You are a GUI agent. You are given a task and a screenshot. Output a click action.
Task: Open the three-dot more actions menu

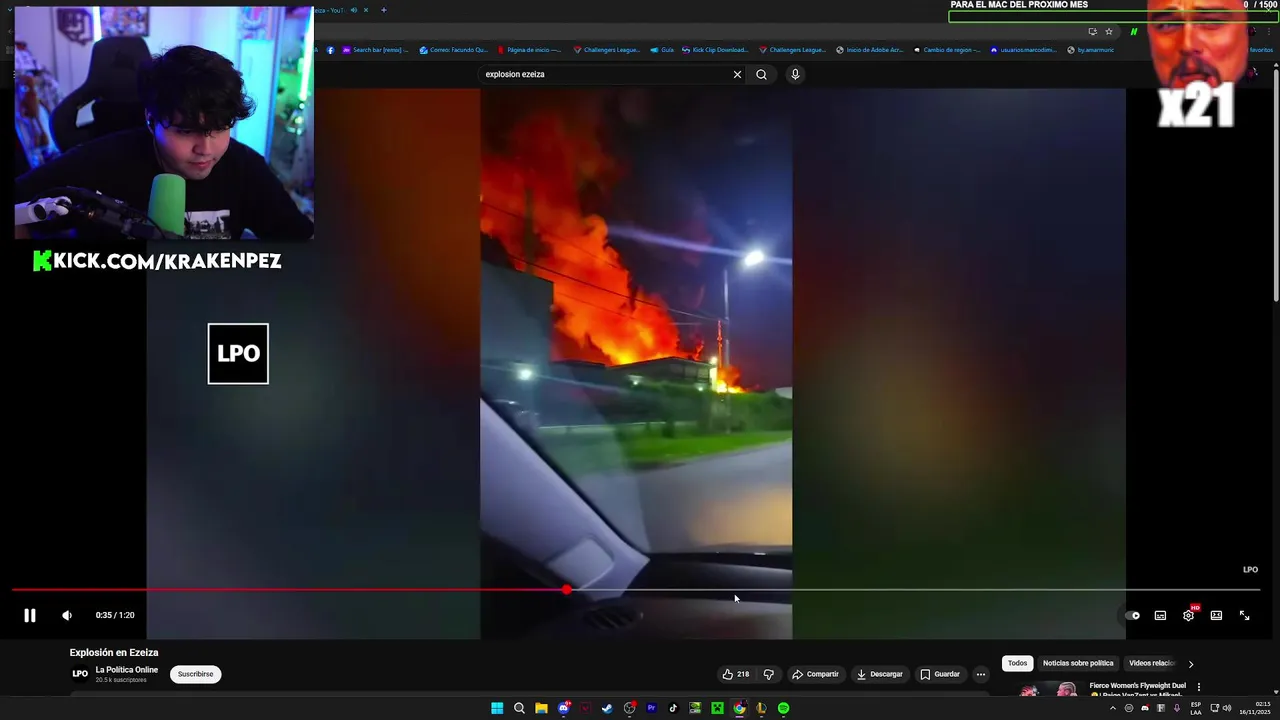tap(981, 674)
